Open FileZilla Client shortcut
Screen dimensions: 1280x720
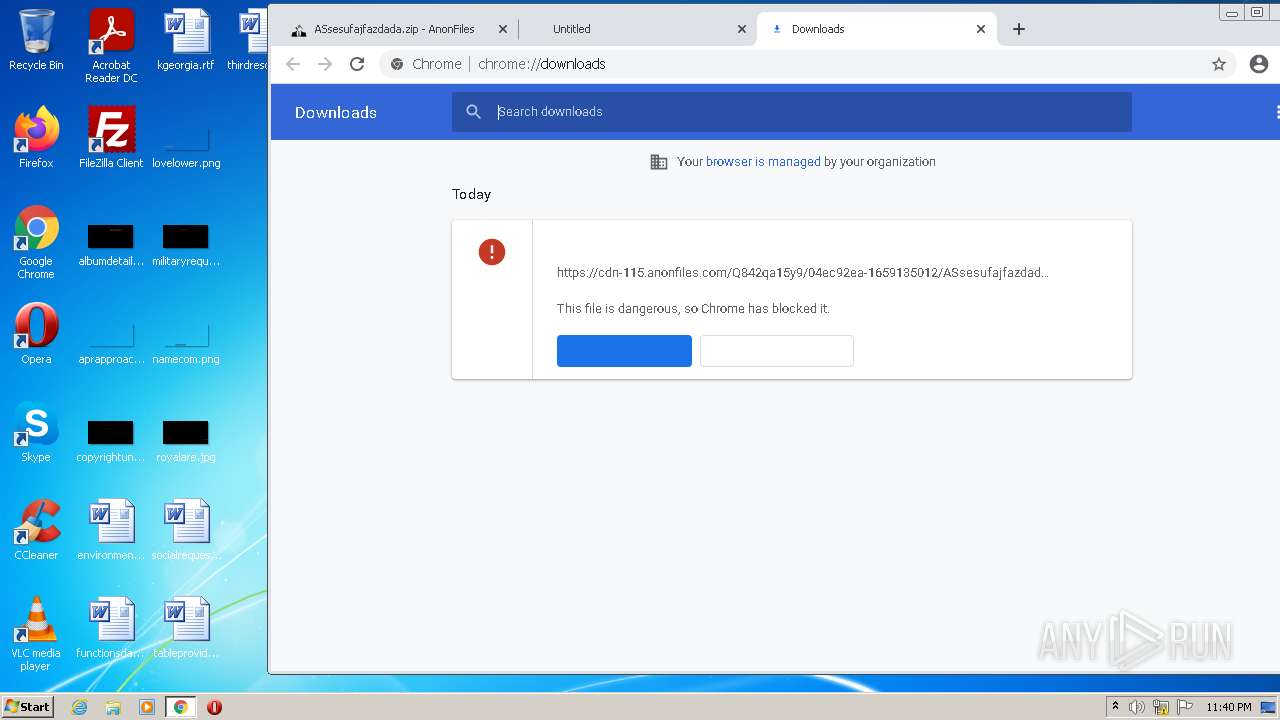point(111,138)
